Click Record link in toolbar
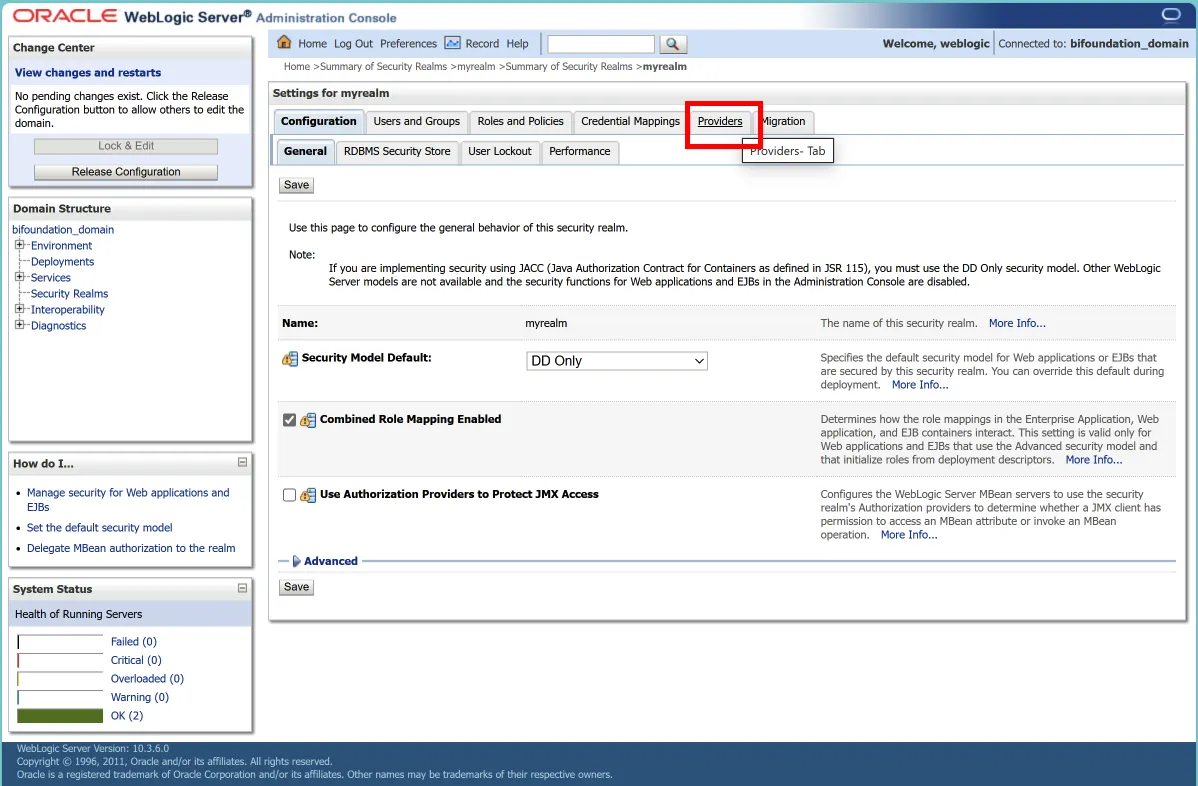This screenshot has height=786, width=1198. click(x=482, y=44)
